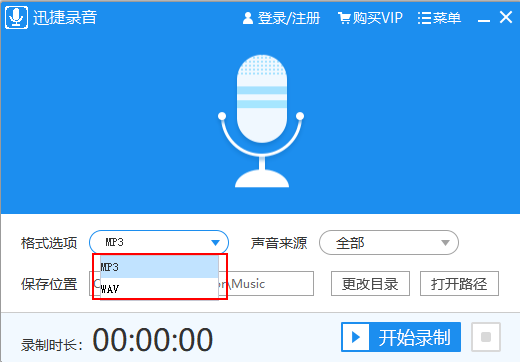Click the 保存位置 label
This screenshot has height=362, width=520.
49,284
